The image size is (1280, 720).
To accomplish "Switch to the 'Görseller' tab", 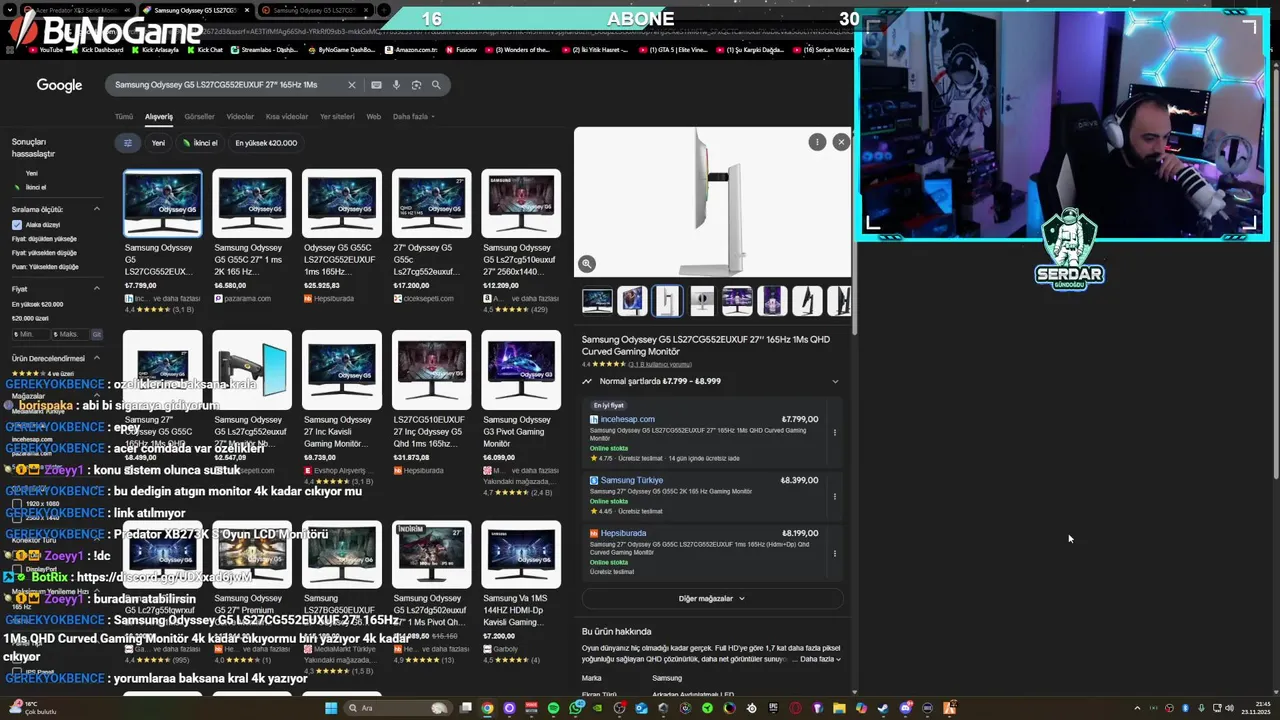I will tap(199, 116).
